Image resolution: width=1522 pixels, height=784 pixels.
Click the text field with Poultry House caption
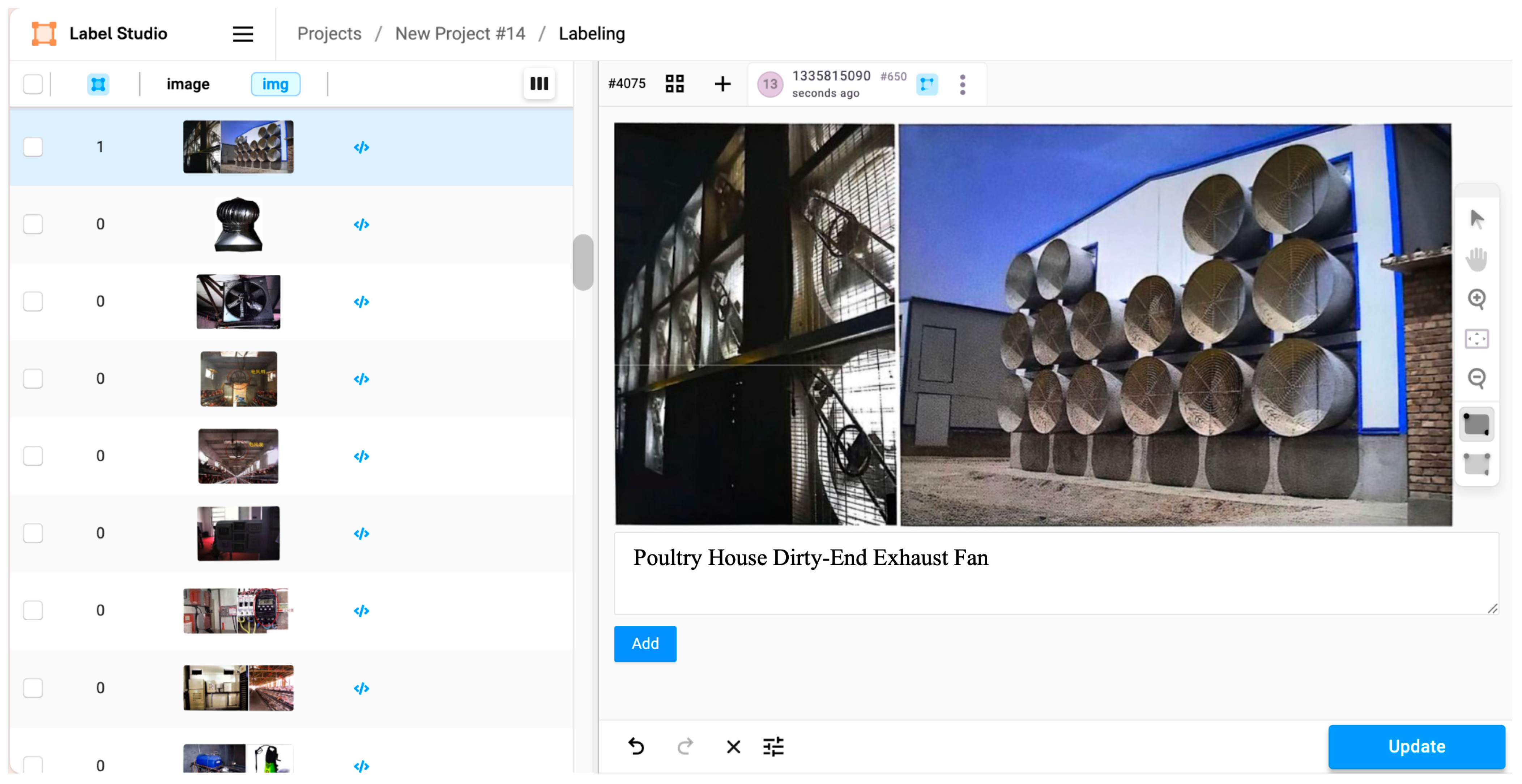pos(1056,573)
